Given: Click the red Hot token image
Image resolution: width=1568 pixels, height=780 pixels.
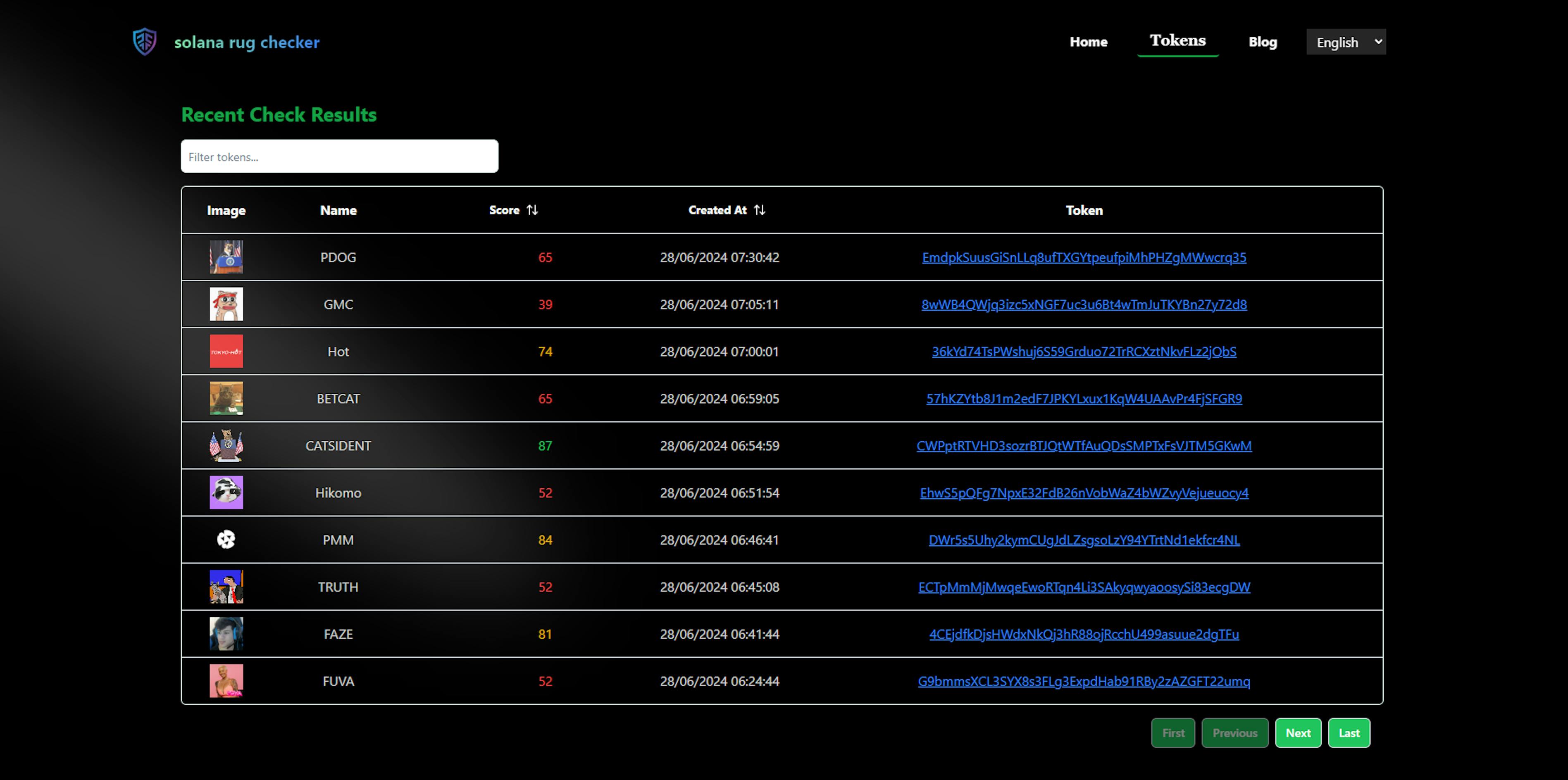Looking at the screenshot, I should 226,351.
